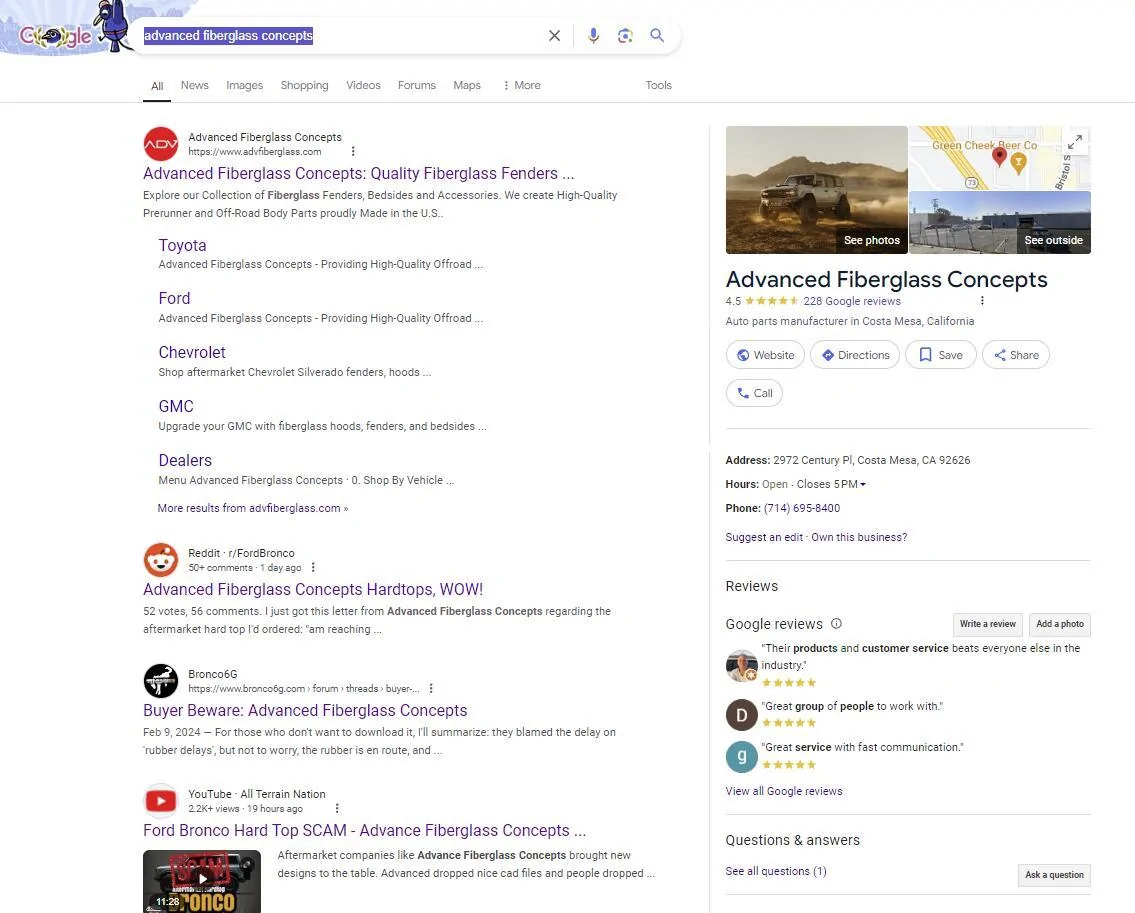Click the Share button
The height and width of the screenshot is (913, 1135).
coord(1016,355)
